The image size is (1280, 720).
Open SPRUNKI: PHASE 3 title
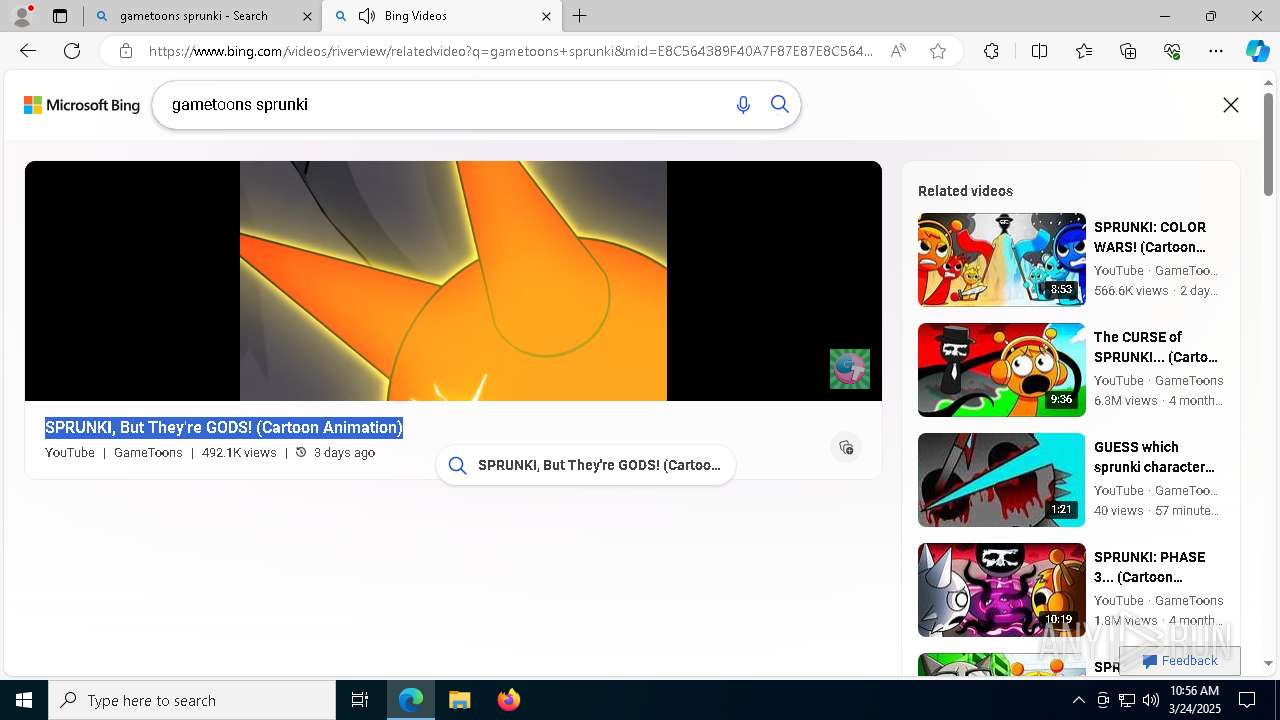point(1150,567)
